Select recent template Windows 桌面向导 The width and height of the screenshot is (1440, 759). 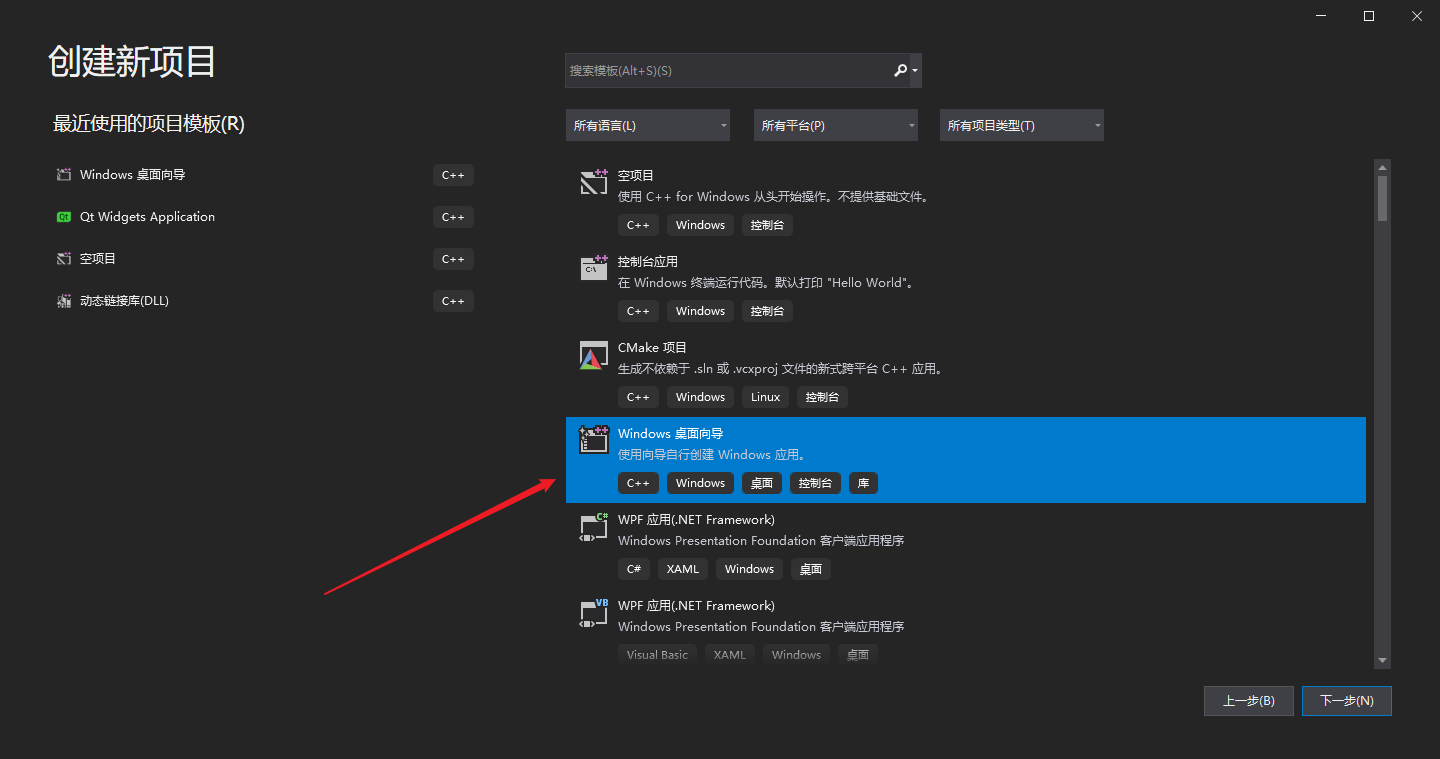[133, 175]
